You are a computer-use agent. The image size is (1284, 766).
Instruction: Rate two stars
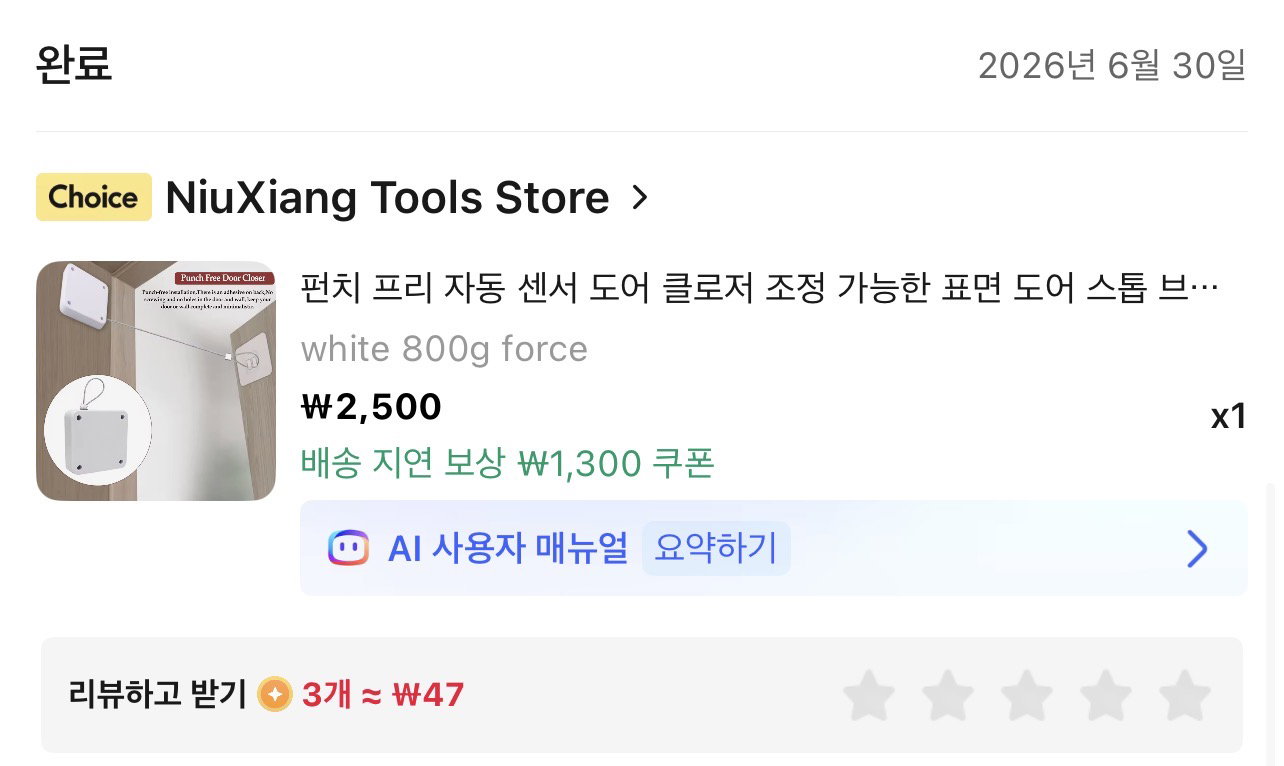pos(948,695)
